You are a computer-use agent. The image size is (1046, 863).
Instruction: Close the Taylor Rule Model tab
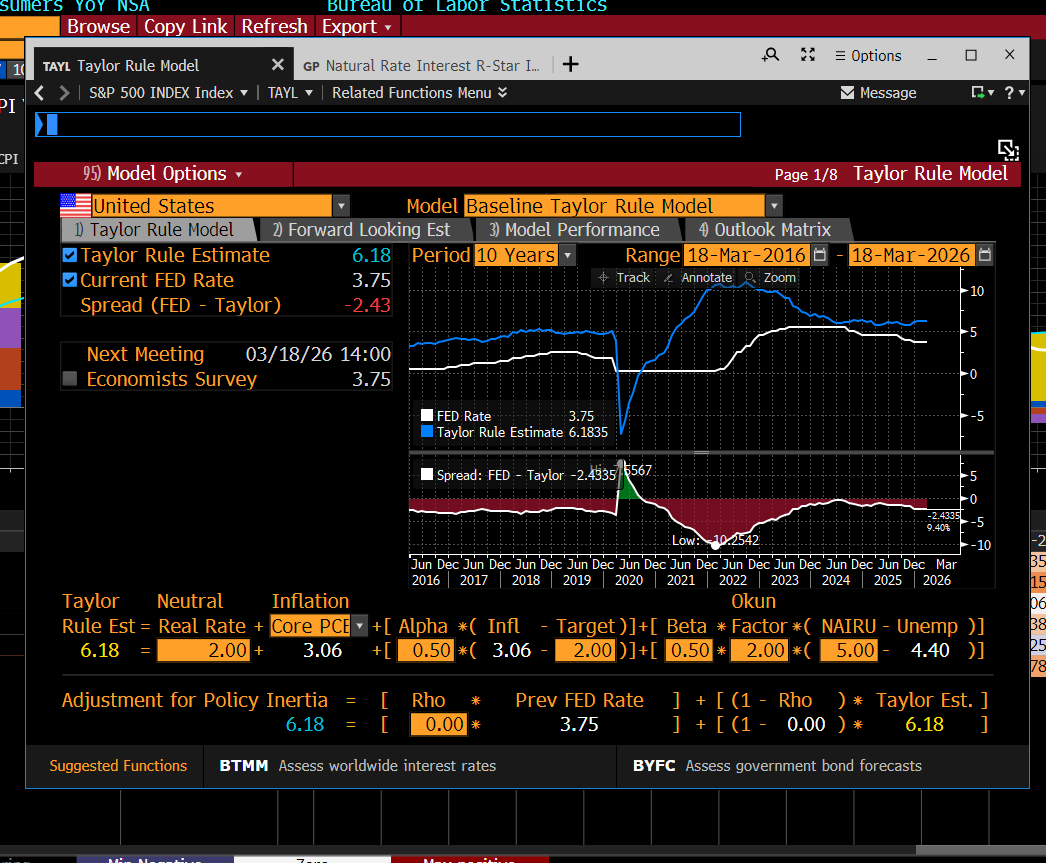(x=278, y=65)
